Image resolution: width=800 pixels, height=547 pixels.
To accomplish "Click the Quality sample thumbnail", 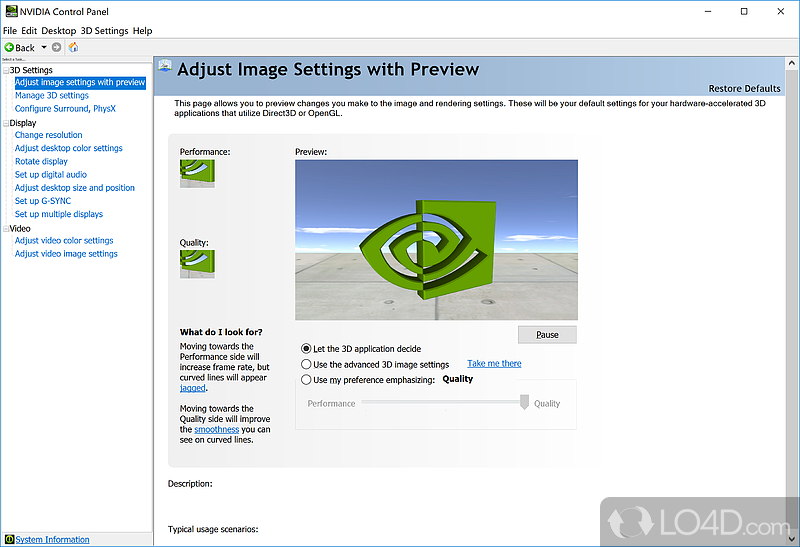I will 197,264.
